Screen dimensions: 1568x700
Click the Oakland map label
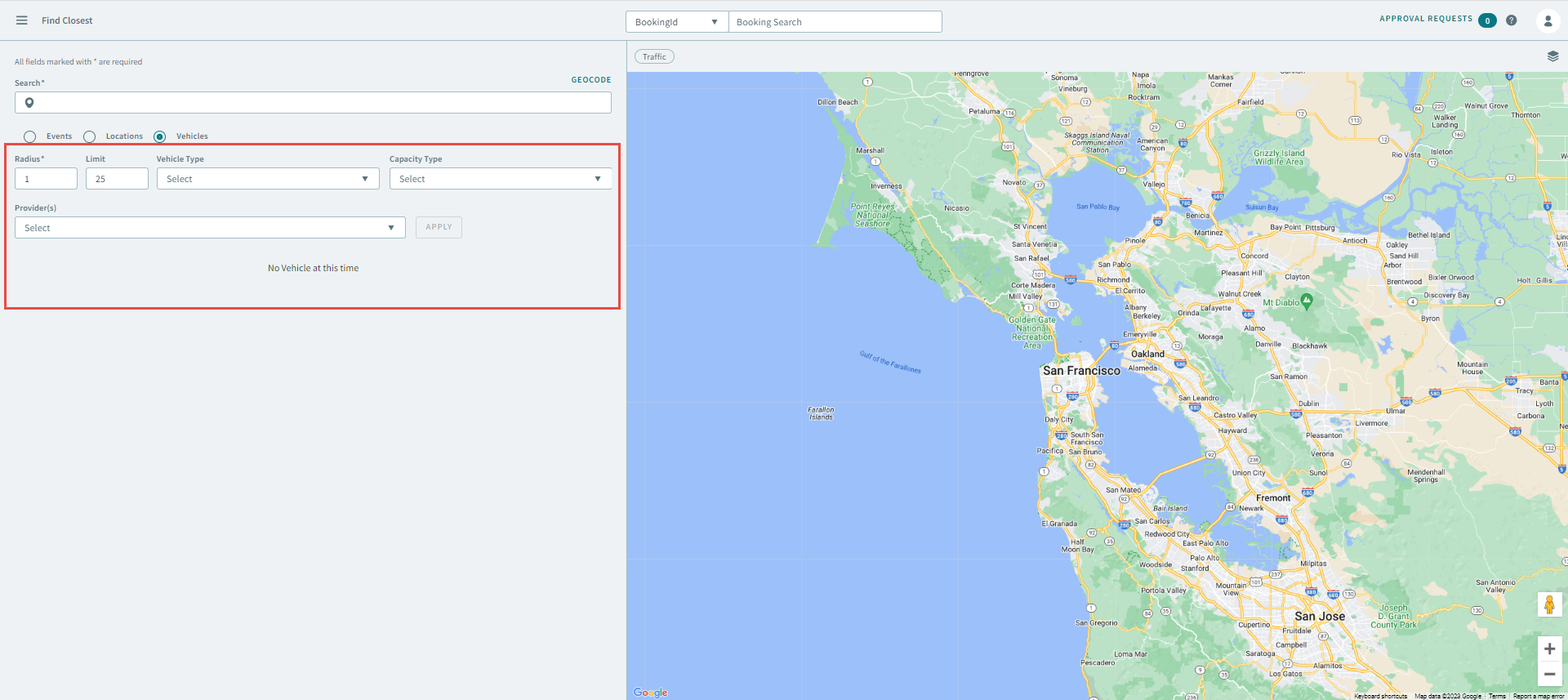pos(1147,354)
